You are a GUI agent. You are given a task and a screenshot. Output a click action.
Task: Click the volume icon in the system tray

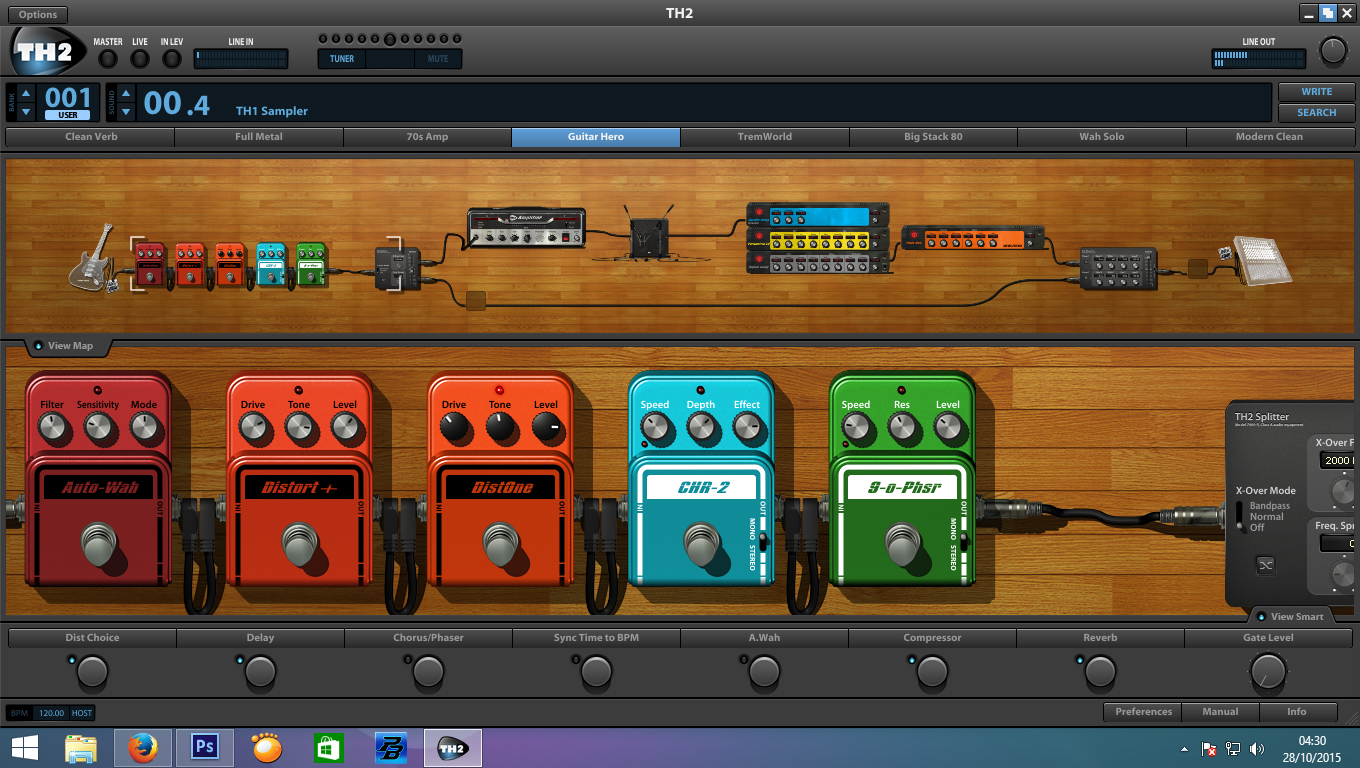pyautogui.click(x=1257, y=749)
